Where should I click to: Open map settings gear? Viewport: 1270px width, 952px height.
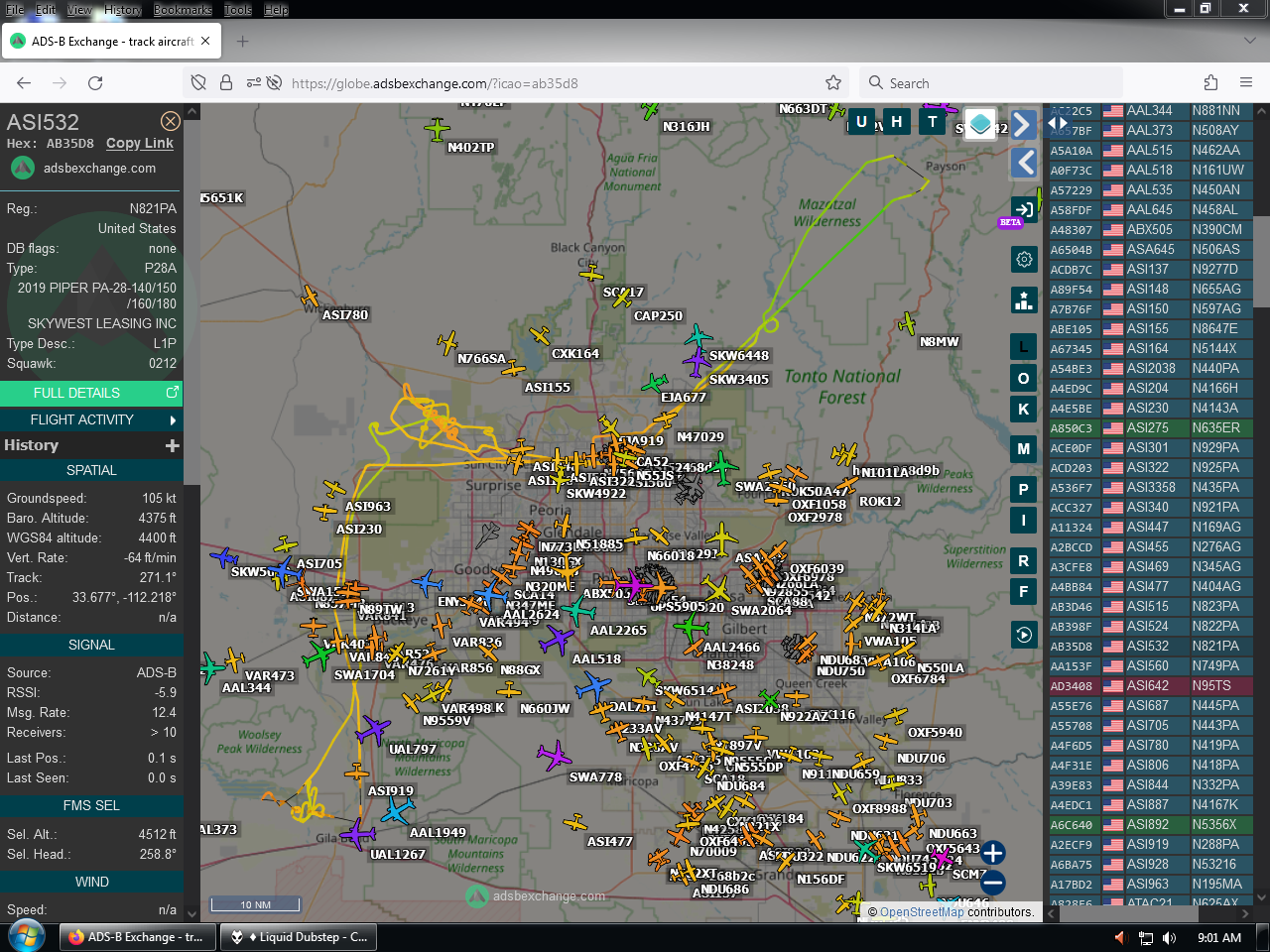click(x=1024, y=259)
